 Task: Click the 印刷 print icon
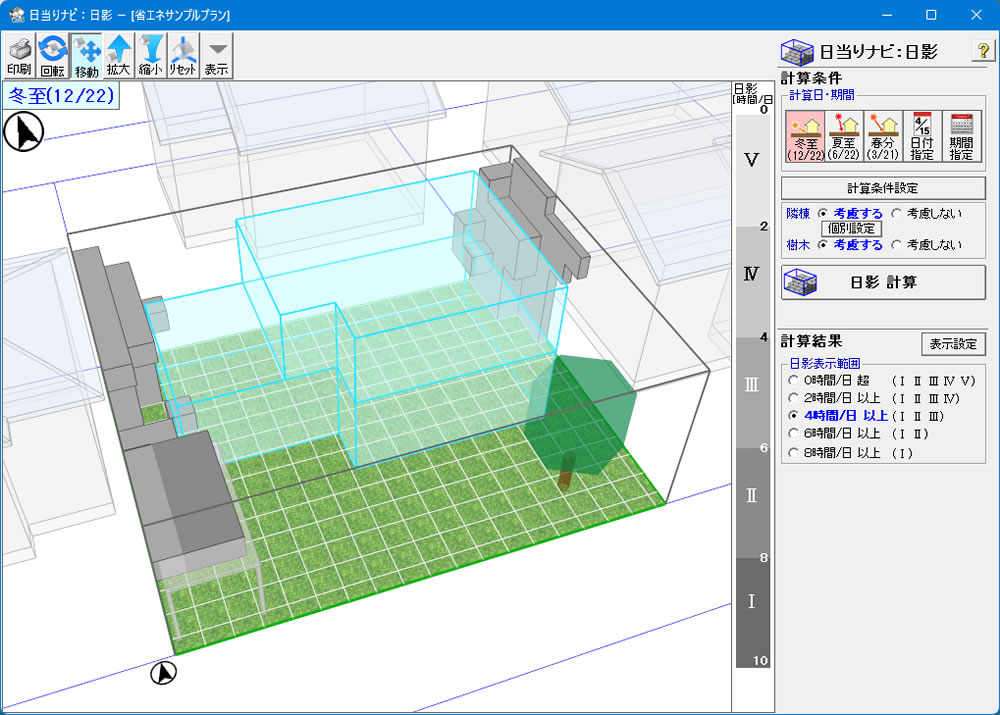[19, 56]
